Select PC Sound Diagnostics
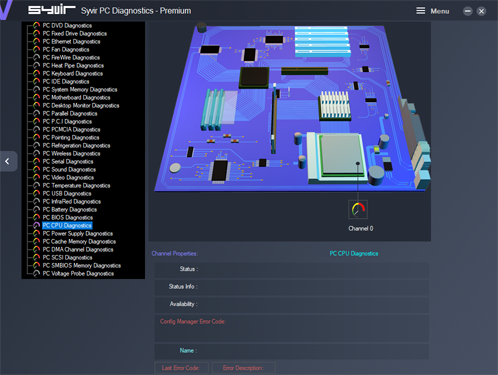Image resolution: width=498 pixels, height=375 pixels. [x=69, y=169]
